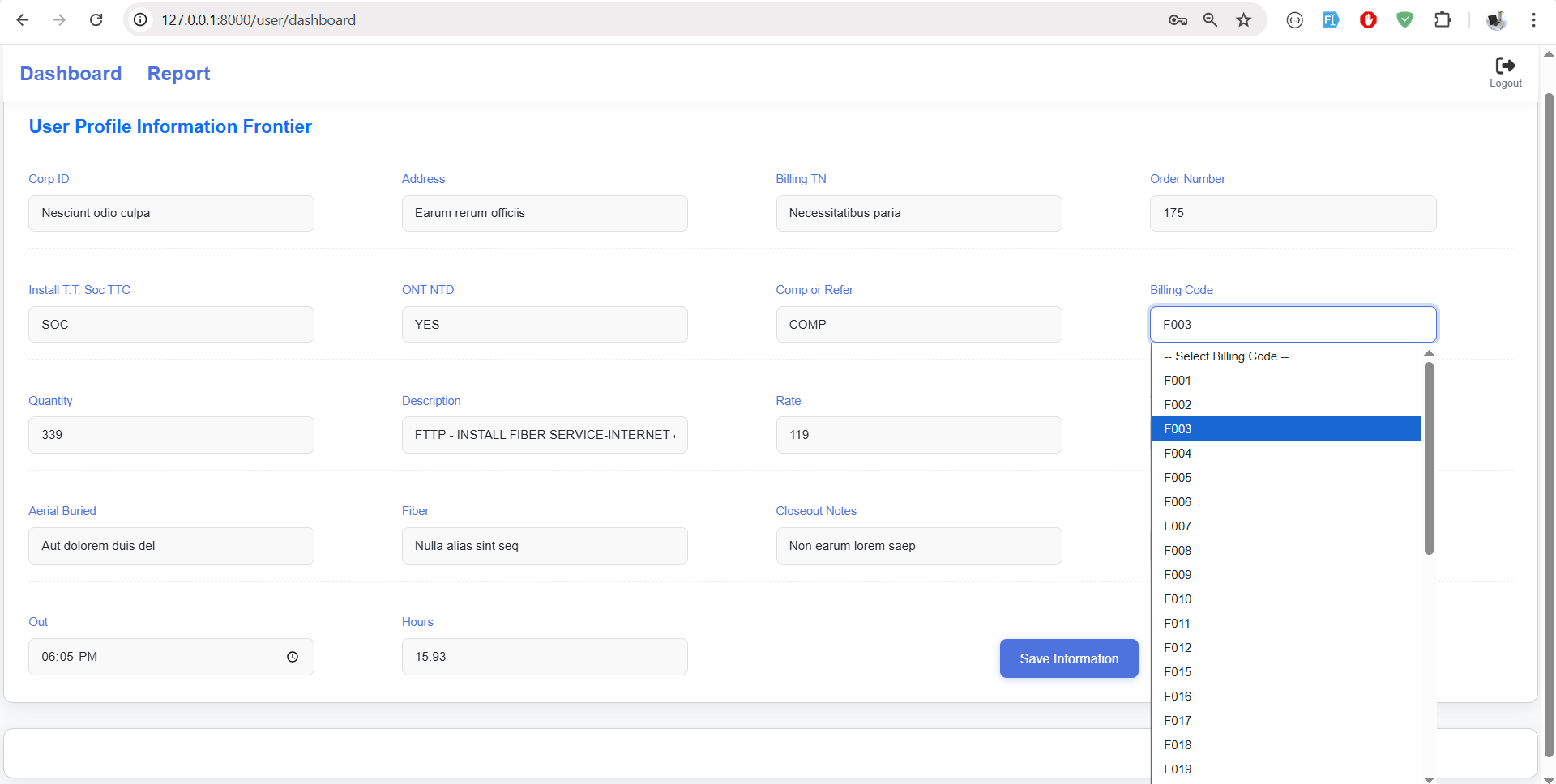Open Chrome three-dot menu

1533,20
